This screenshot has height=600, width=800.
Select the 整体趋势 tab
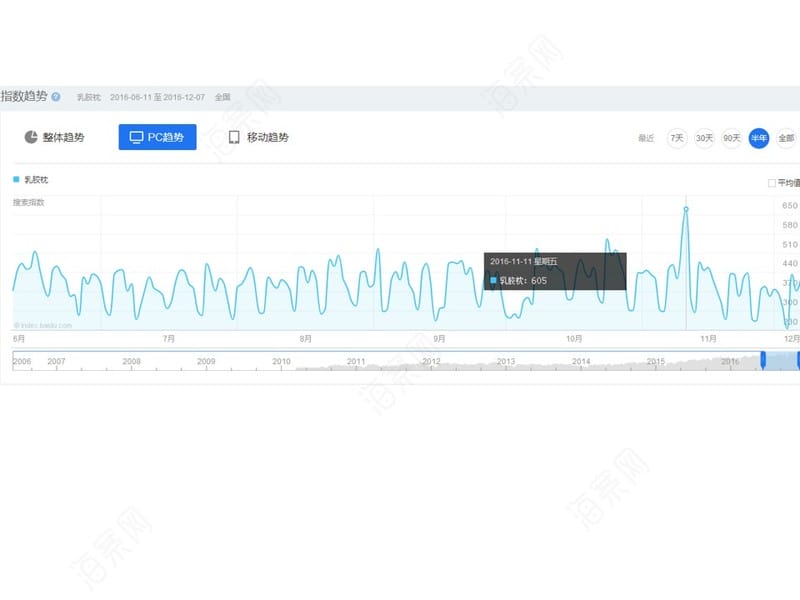pos(54,137)
